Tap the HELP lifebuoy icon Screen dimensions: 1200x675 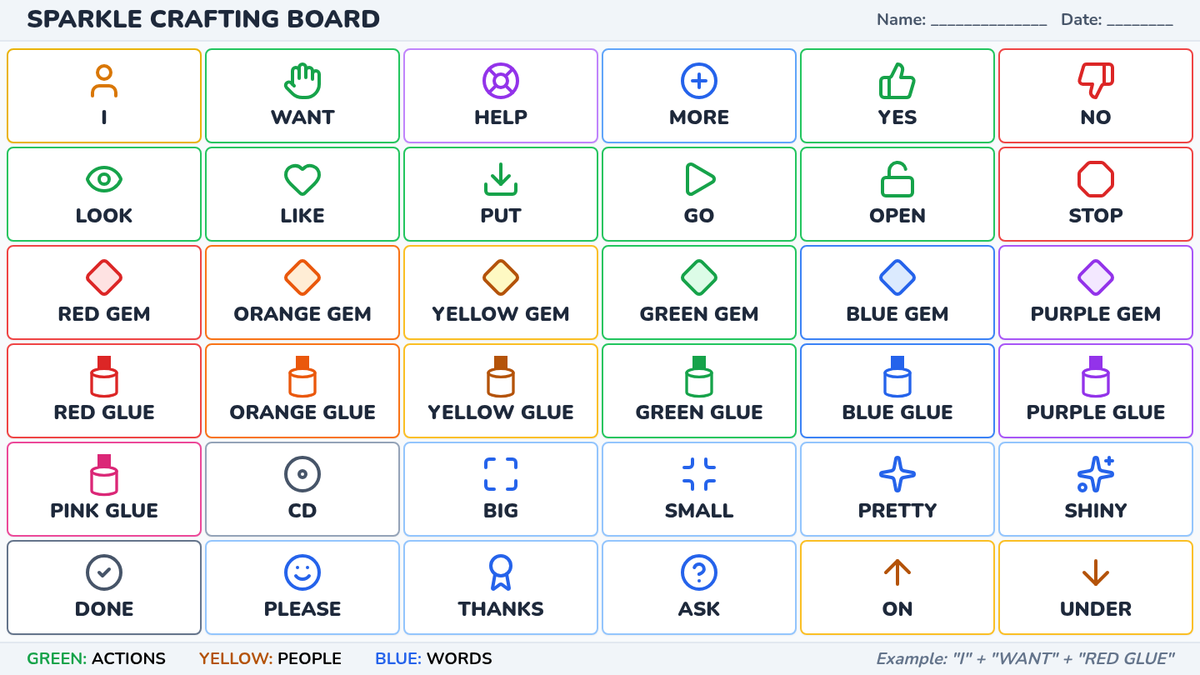coord(500,79)
